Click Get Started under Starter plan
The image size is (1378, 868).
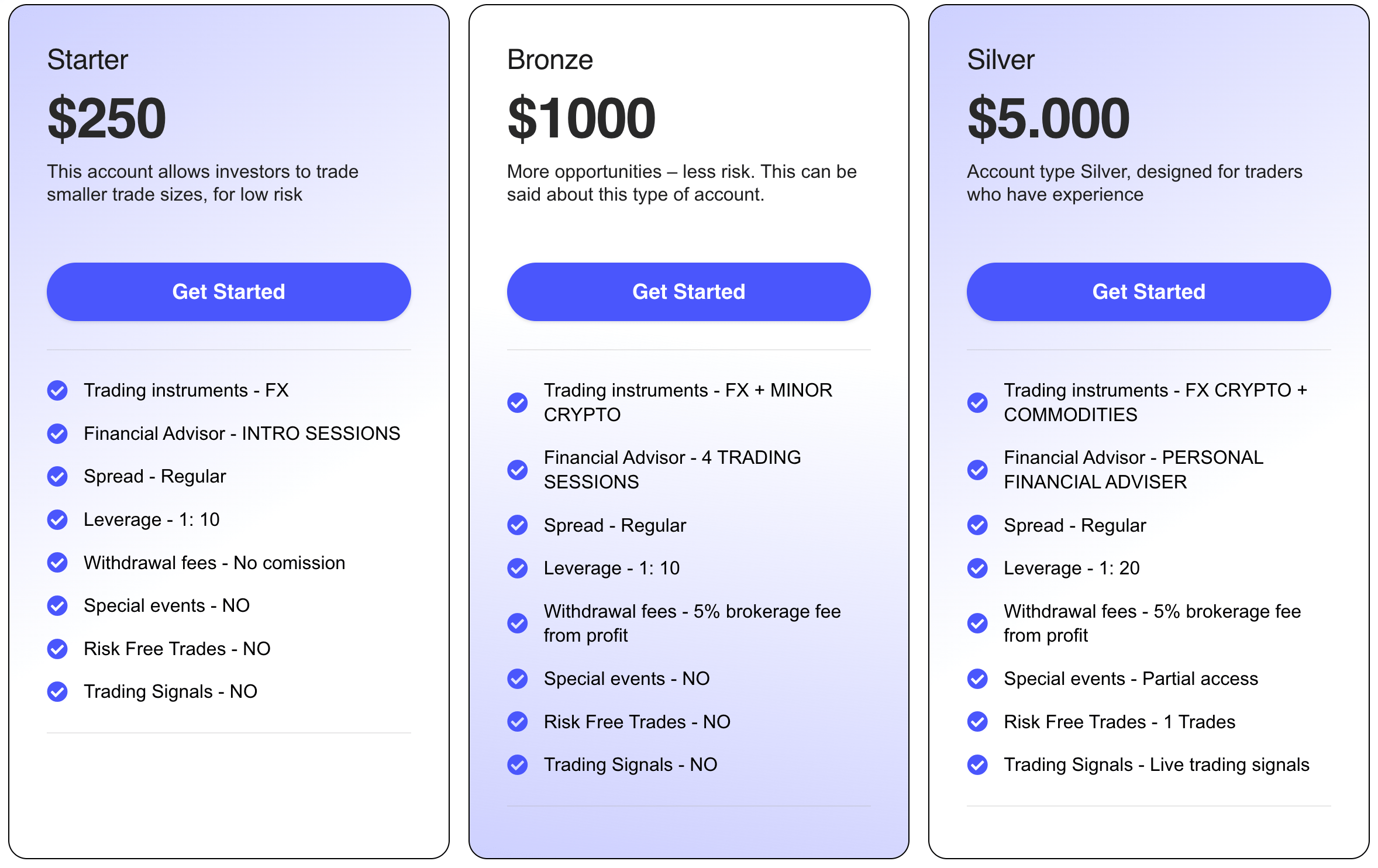pyautogui.click(x=229, y=291)
